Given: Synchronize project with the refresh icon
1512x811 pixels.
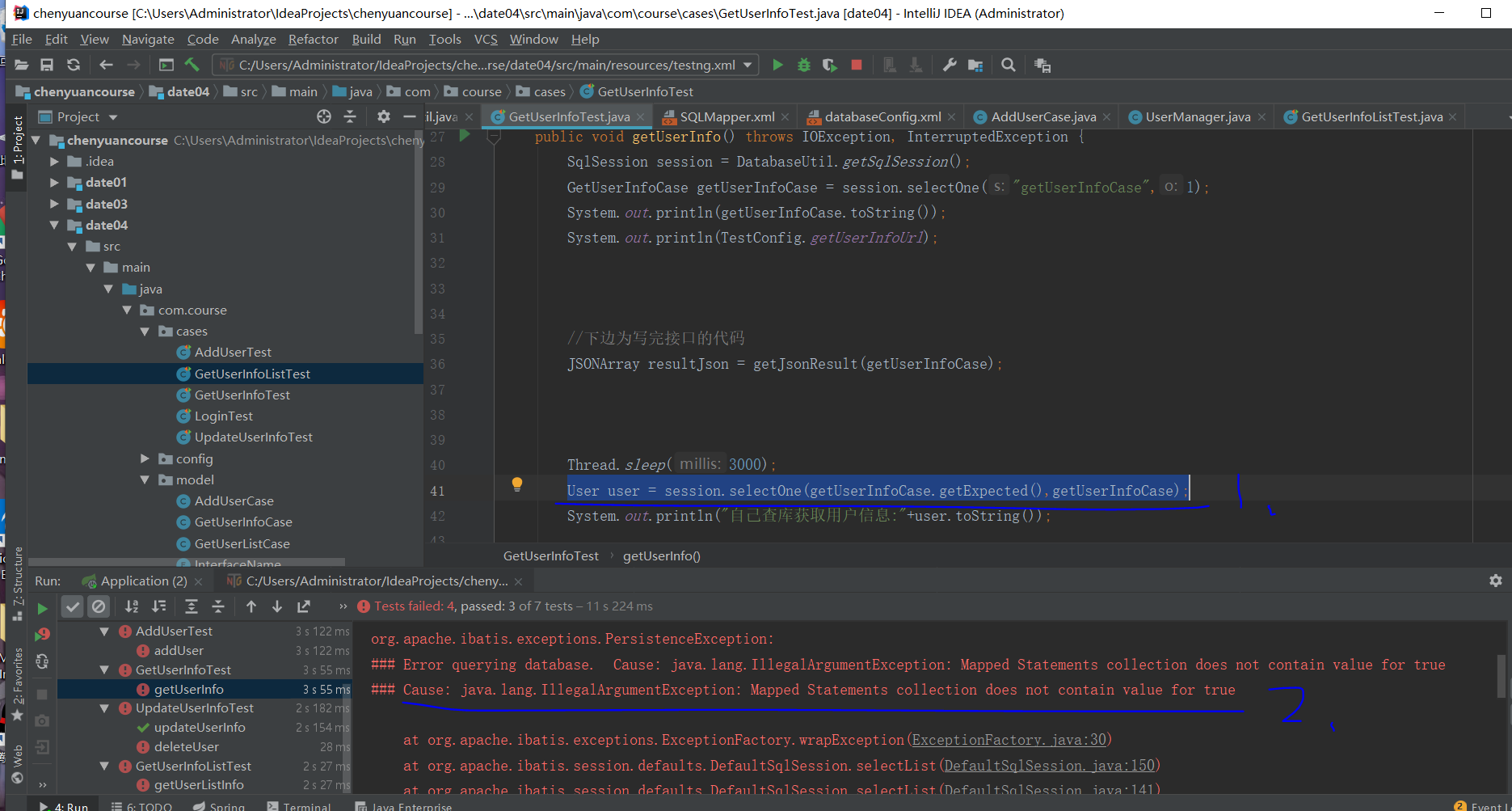Looking at the screenshot, I should (x=74, y=65).
